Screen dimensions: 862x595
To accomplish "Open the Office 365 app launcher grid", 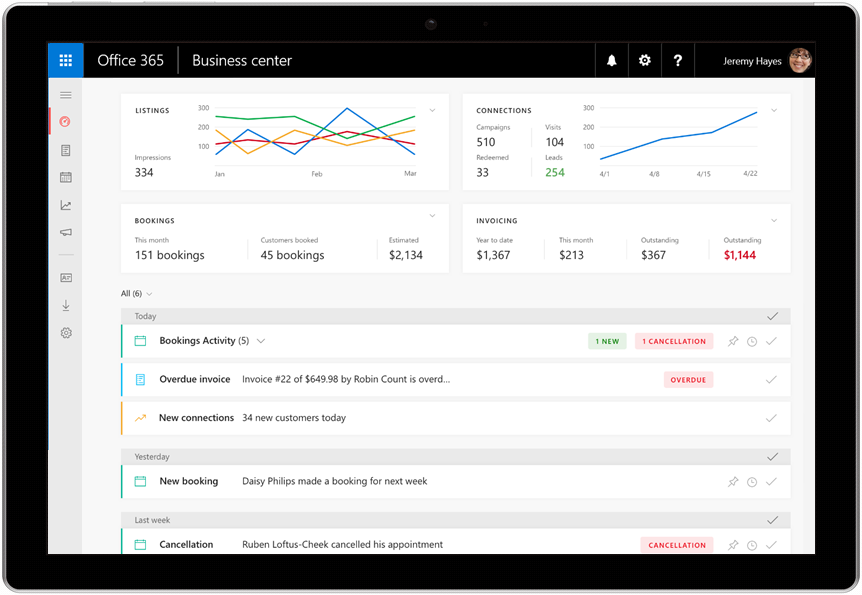I will [65, 60].
